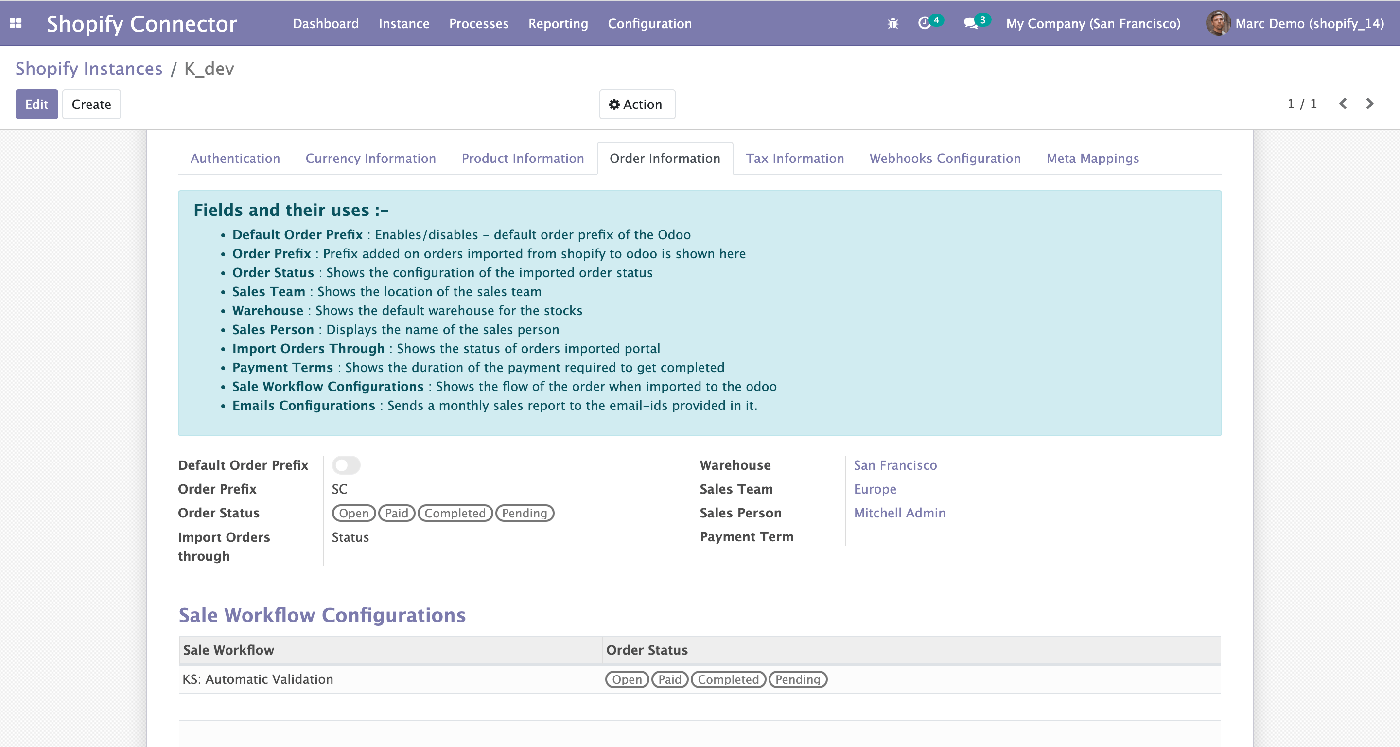Open the San Francisco warehouse link

896,465
